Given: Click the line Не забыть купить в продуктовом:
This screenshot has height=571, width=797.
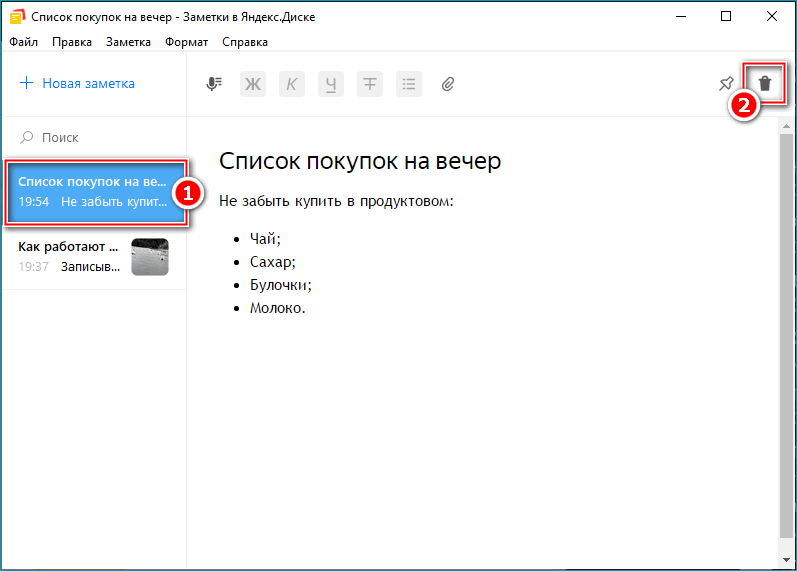Looking at the screenshot, I should click(x=336, y=201).
